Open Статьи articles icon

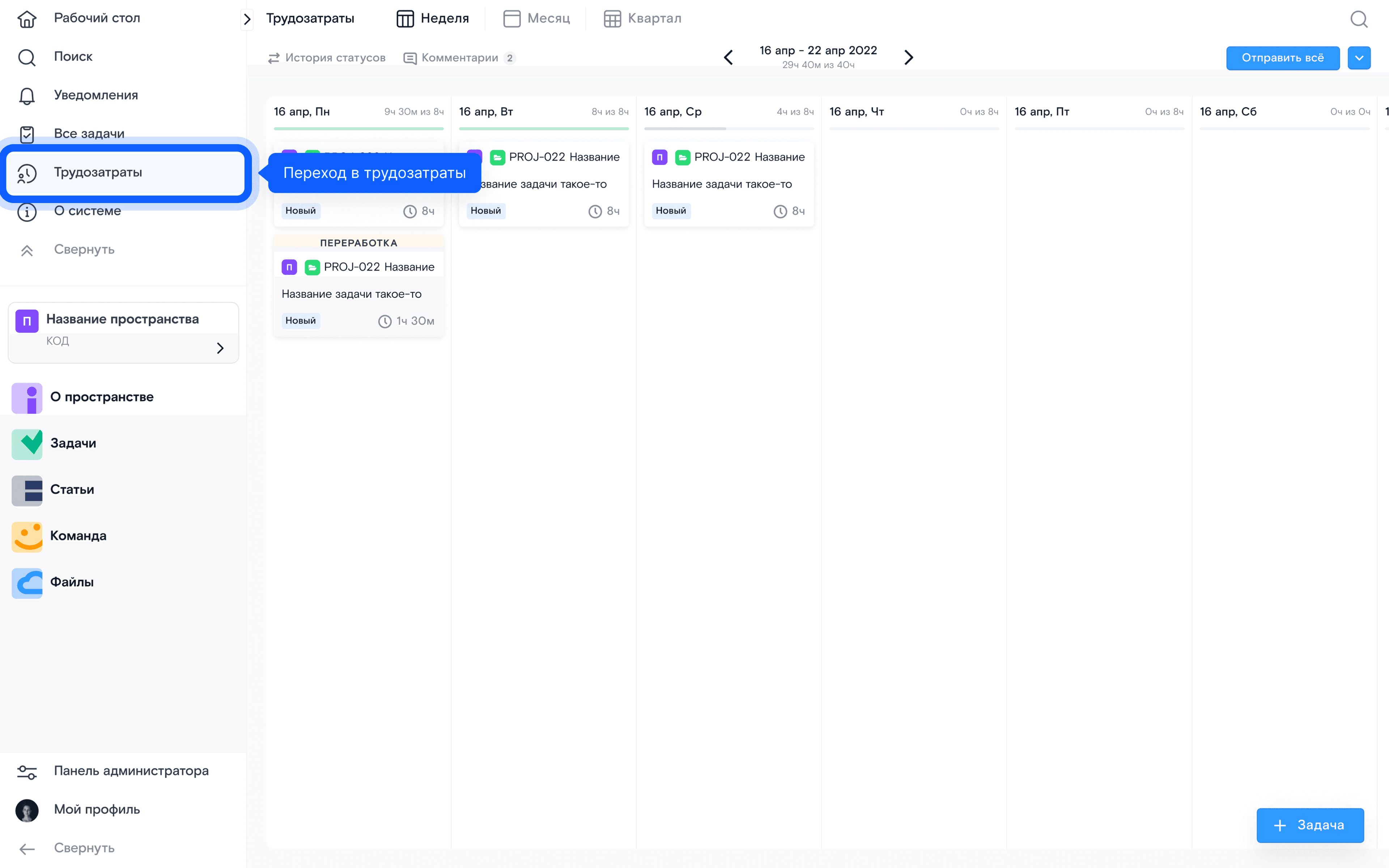(x=27, y=490)
